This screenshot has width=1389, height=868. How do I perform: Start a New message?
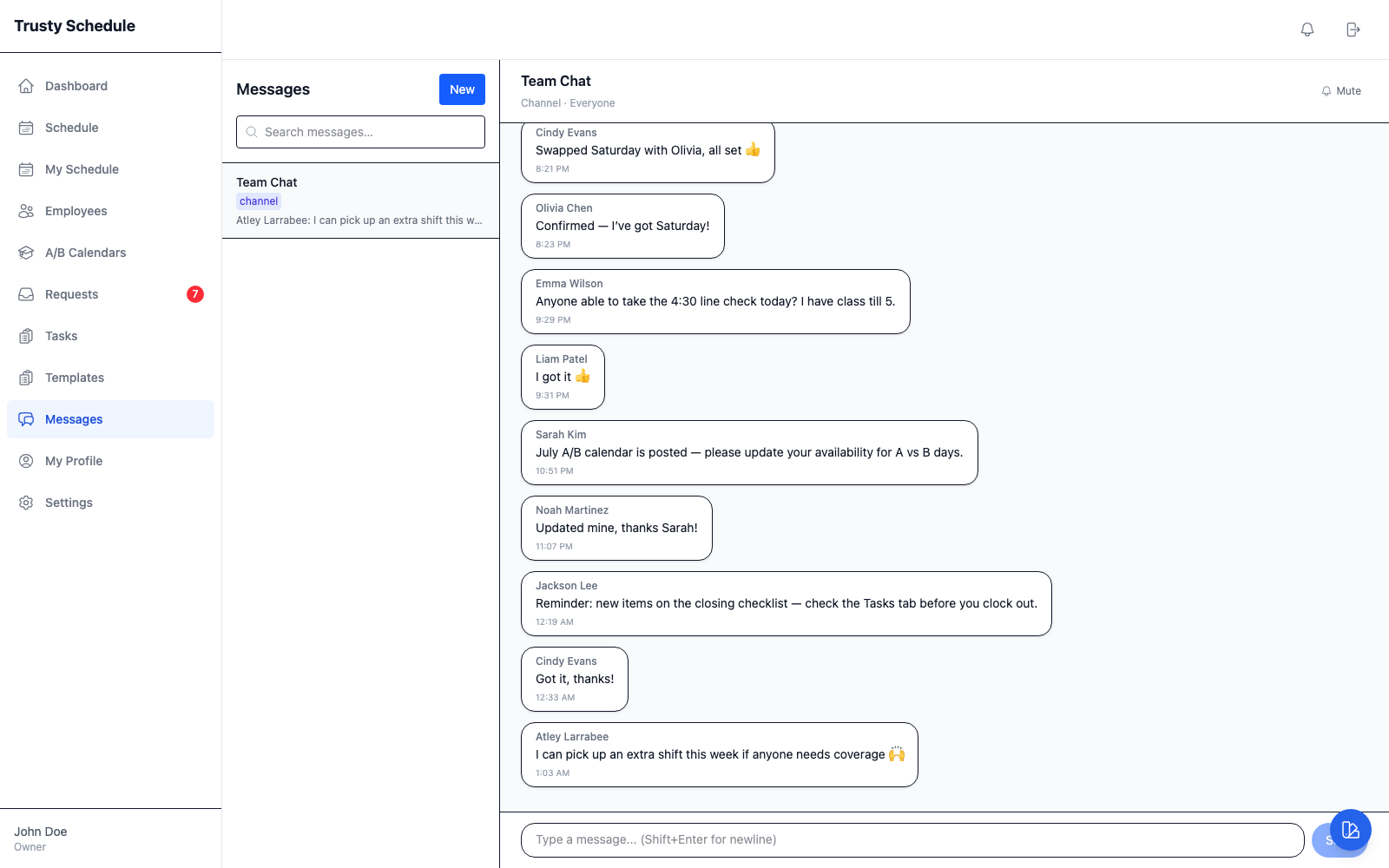click(462, 89)
